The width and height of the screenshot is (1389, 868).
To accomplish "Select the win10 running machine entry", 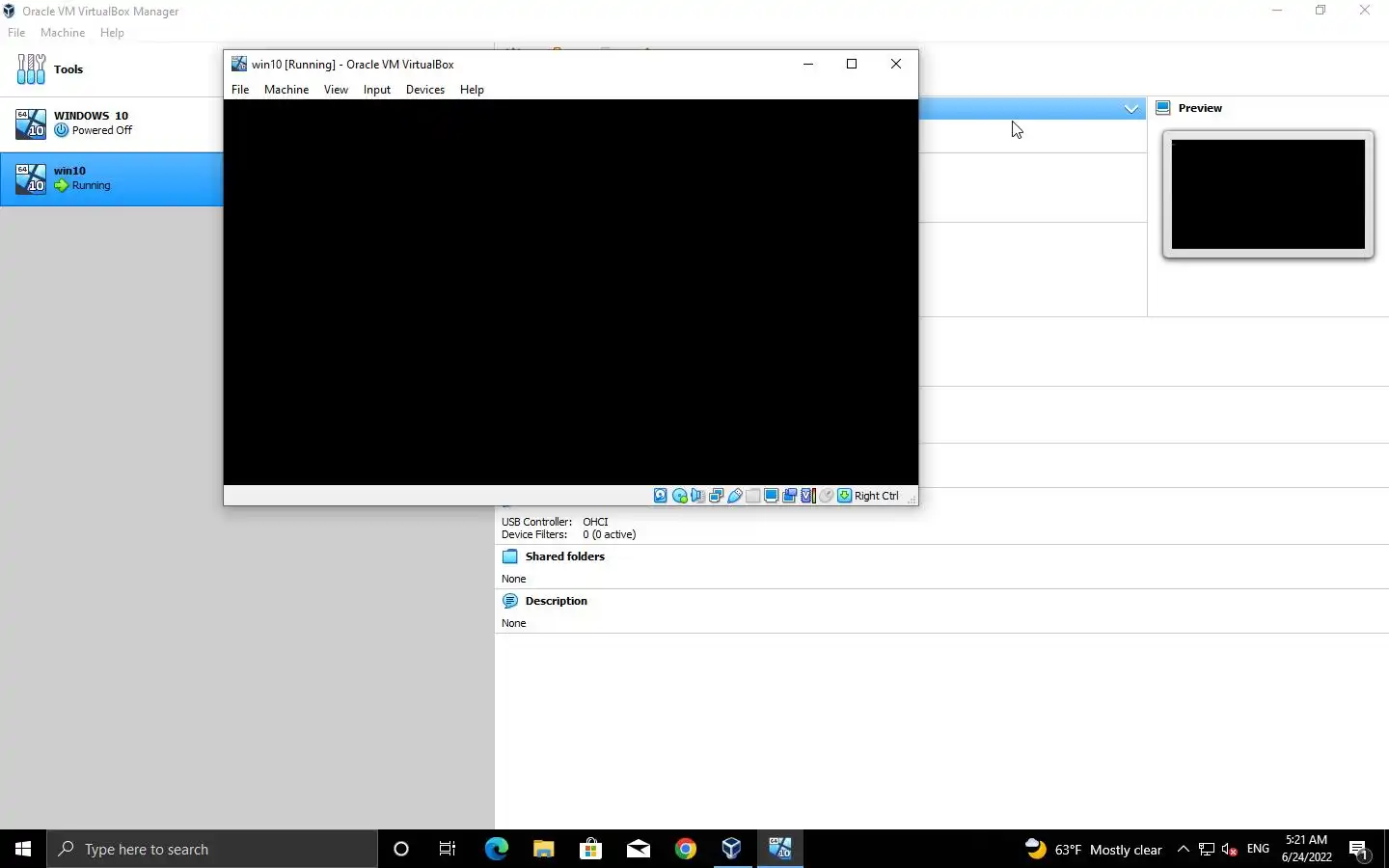I will 112,178.
